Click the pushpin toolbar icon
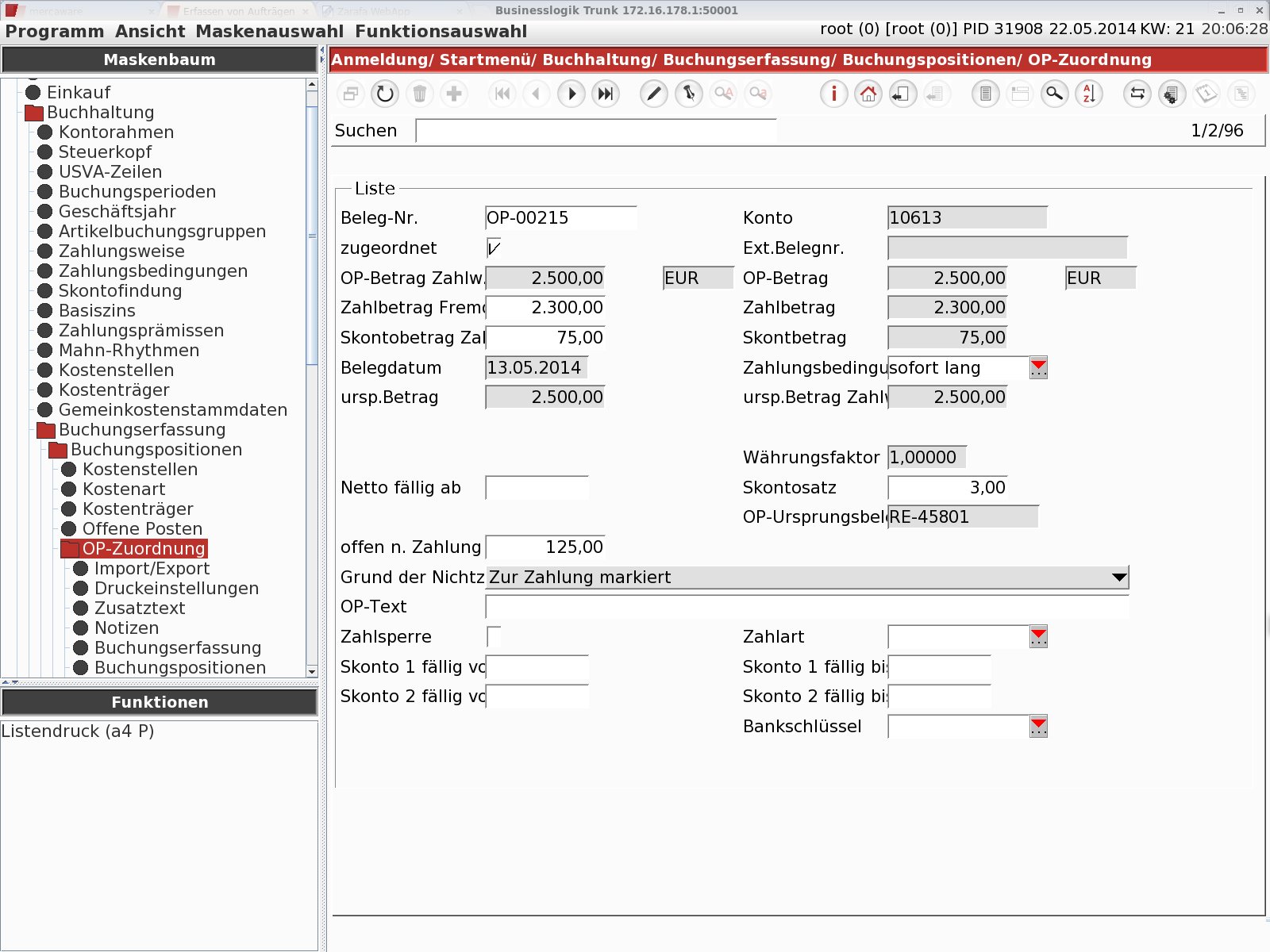This screenshot has width=1270, height=952. click(689, 94)
